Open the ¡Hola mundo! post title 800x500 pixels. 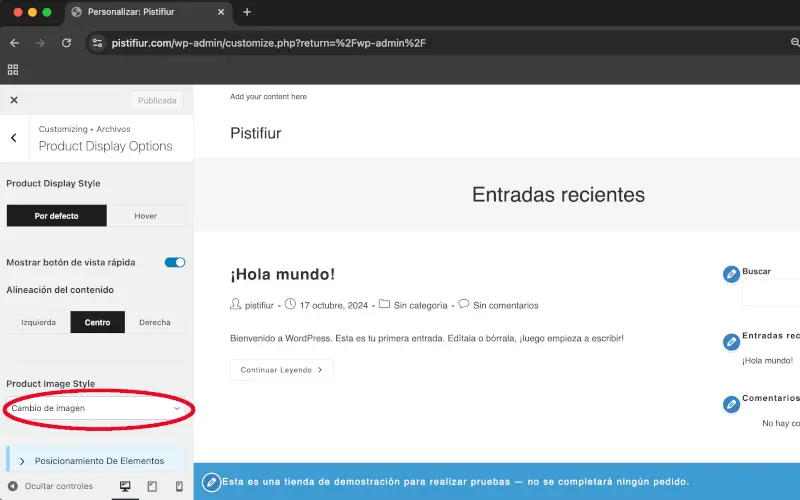282,274
